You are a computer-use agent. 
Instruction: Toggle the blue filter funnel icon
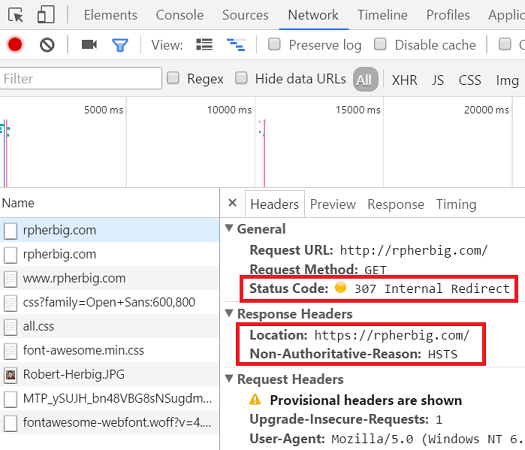(x=120, y=45)
